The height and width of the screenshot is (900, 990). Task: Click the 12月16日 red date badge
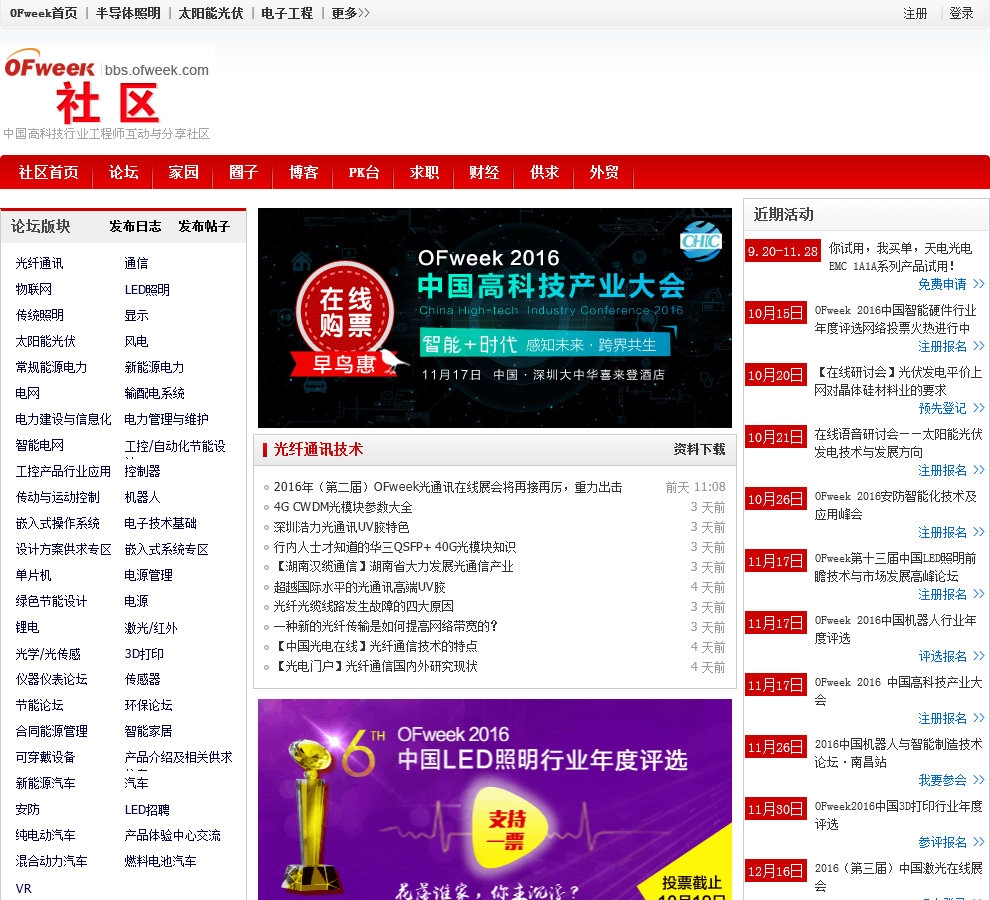[x=776, y=872]
